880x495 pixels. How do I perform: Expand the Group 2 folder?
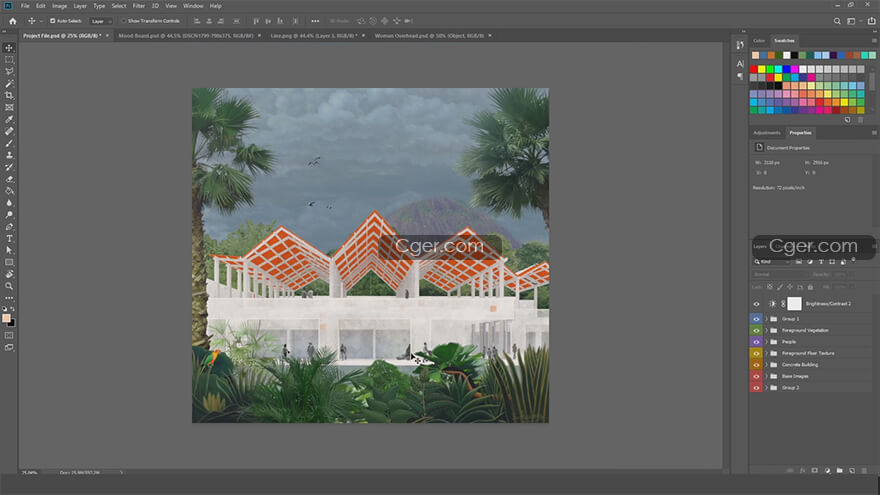tap(767, 388)
